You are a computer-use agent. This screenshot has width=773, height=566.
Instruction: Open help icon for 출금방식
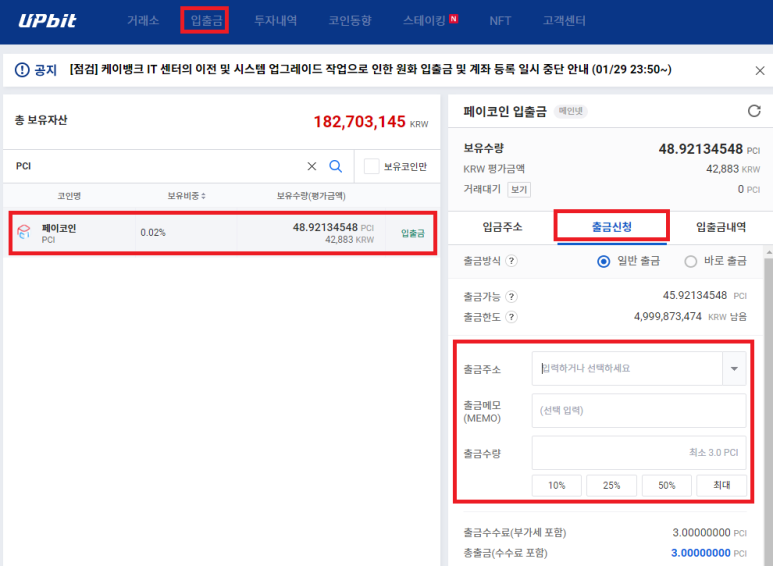512,261
